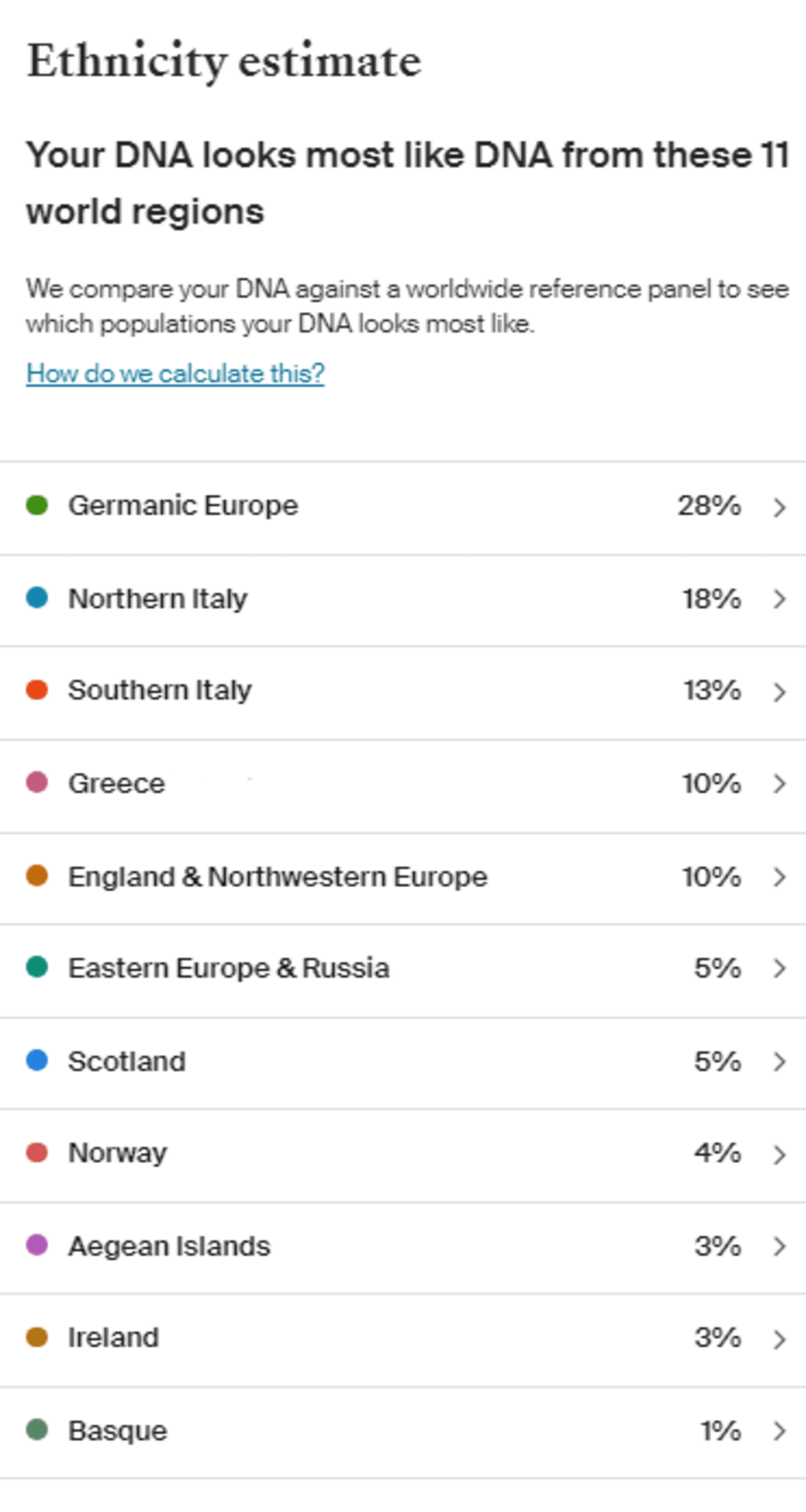The width and height of the screenshot is (806, 1512).
Task: Click the Norway 4% percentage value
Action: coord(717,1153)
